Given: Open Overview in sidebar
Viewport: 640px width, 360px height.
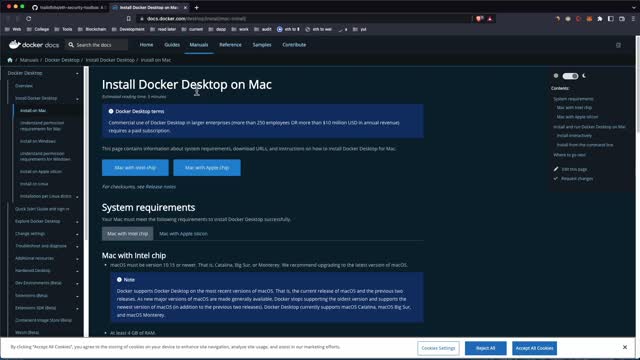Looking at the screenshot, I should (24, 86).
